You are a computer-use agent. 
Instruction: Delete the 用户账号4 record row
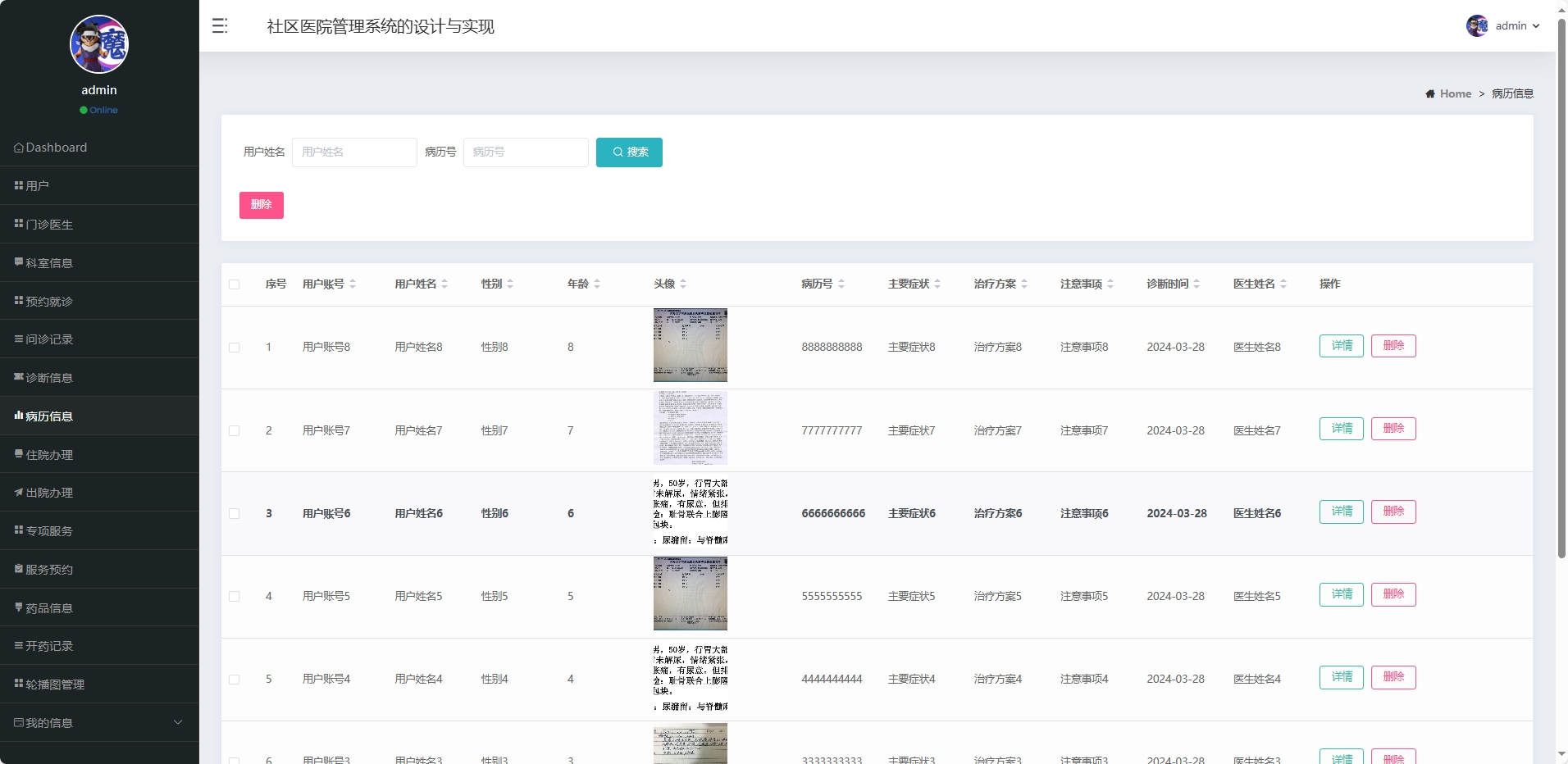point(1393,677)
